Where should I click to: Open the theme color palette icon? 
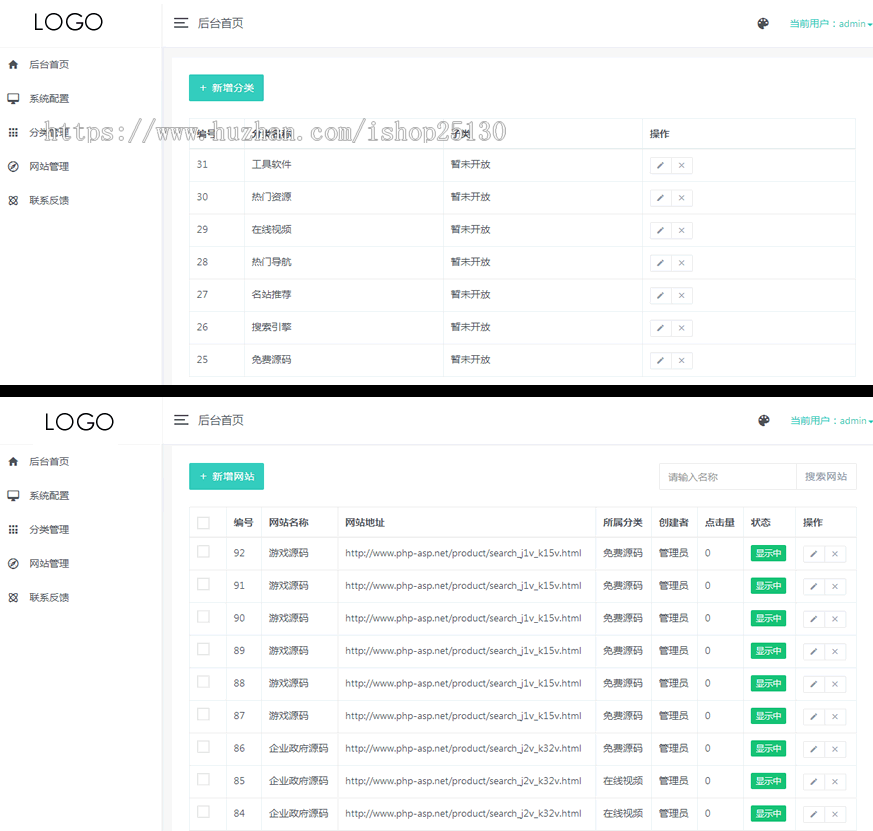(763, 22)
